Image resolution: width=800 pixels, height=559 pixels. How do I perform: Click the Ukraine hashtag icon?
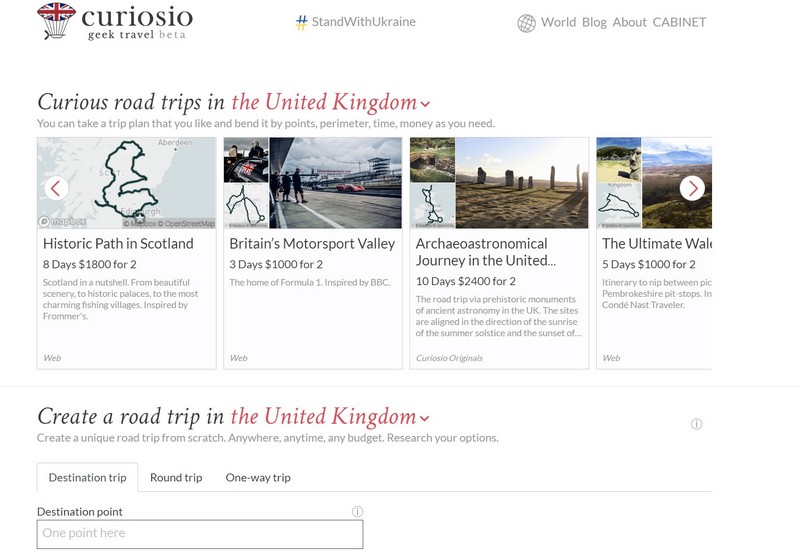301,22
